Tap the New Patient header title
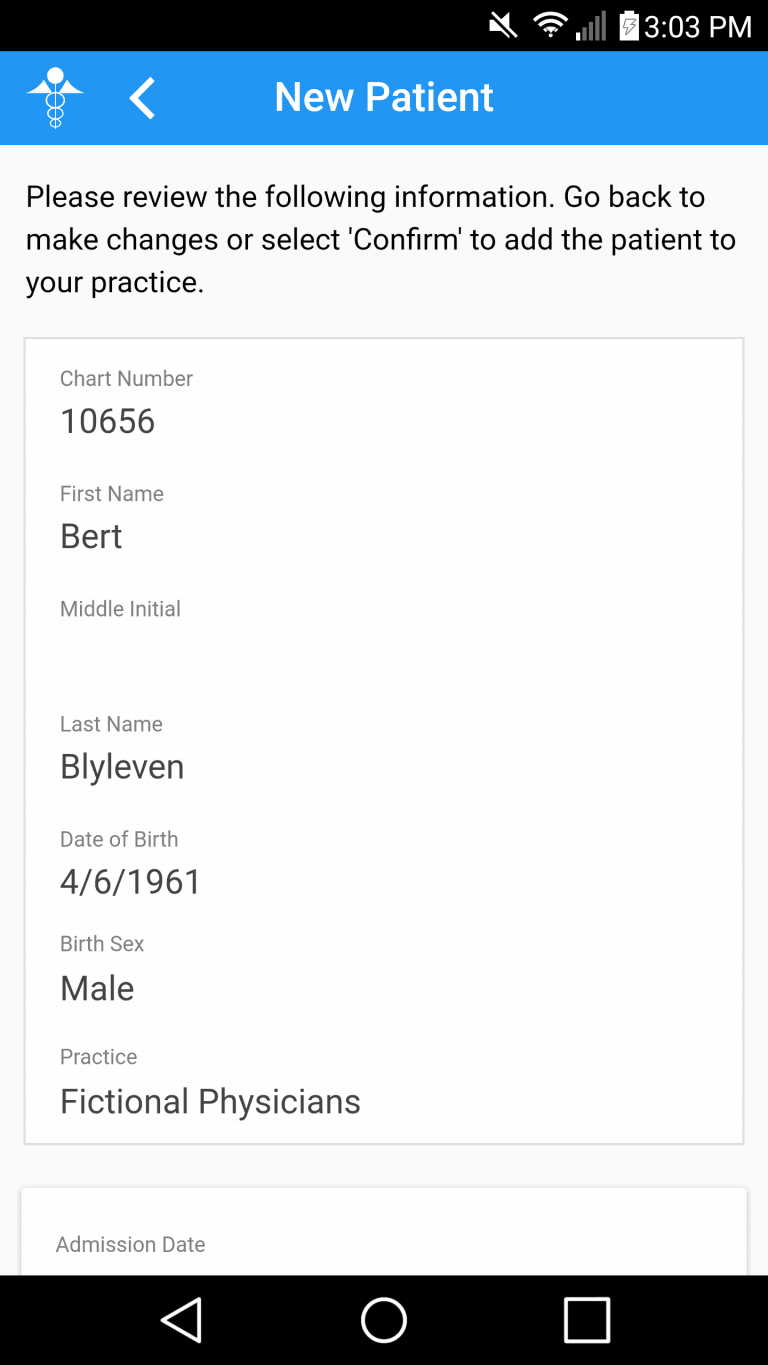Image resolution: width=768 pixels, height=1365 pixels. (x=384, y=97)
